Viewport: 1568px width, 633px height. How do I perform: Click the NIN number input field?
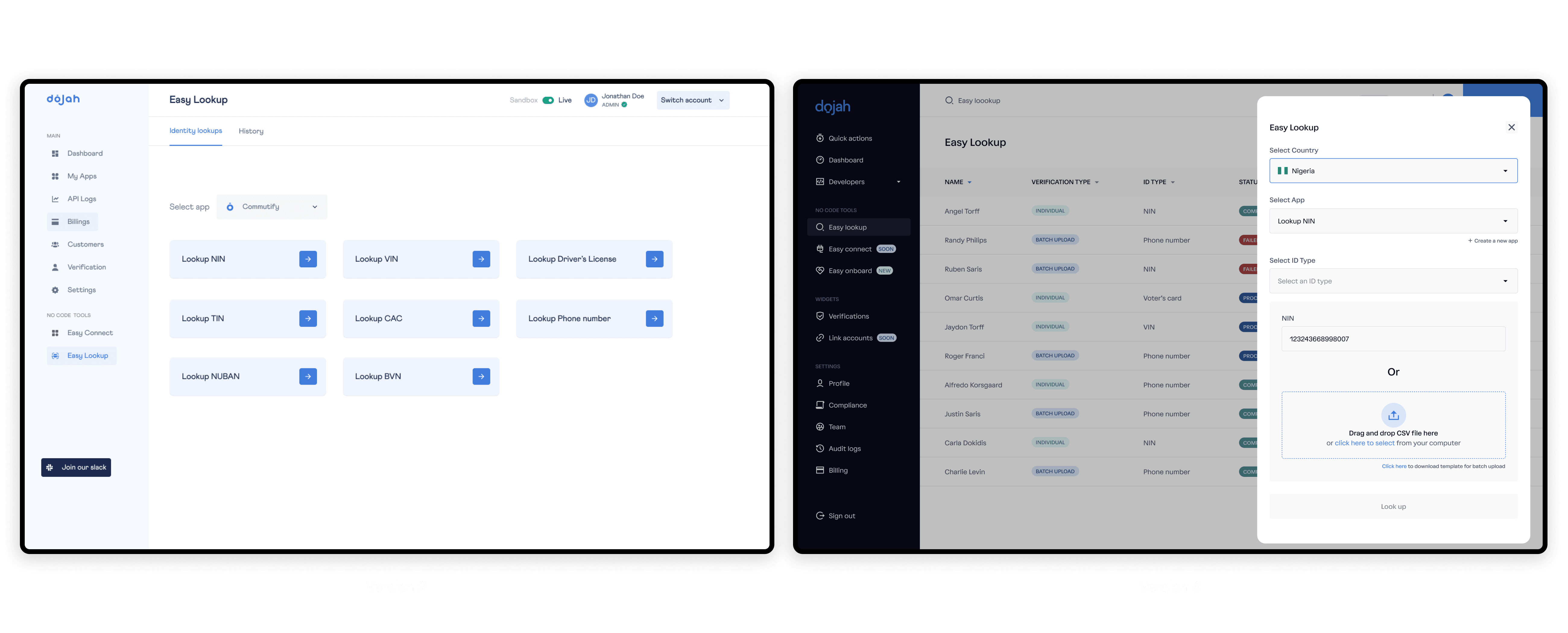tap(1393, 339)
